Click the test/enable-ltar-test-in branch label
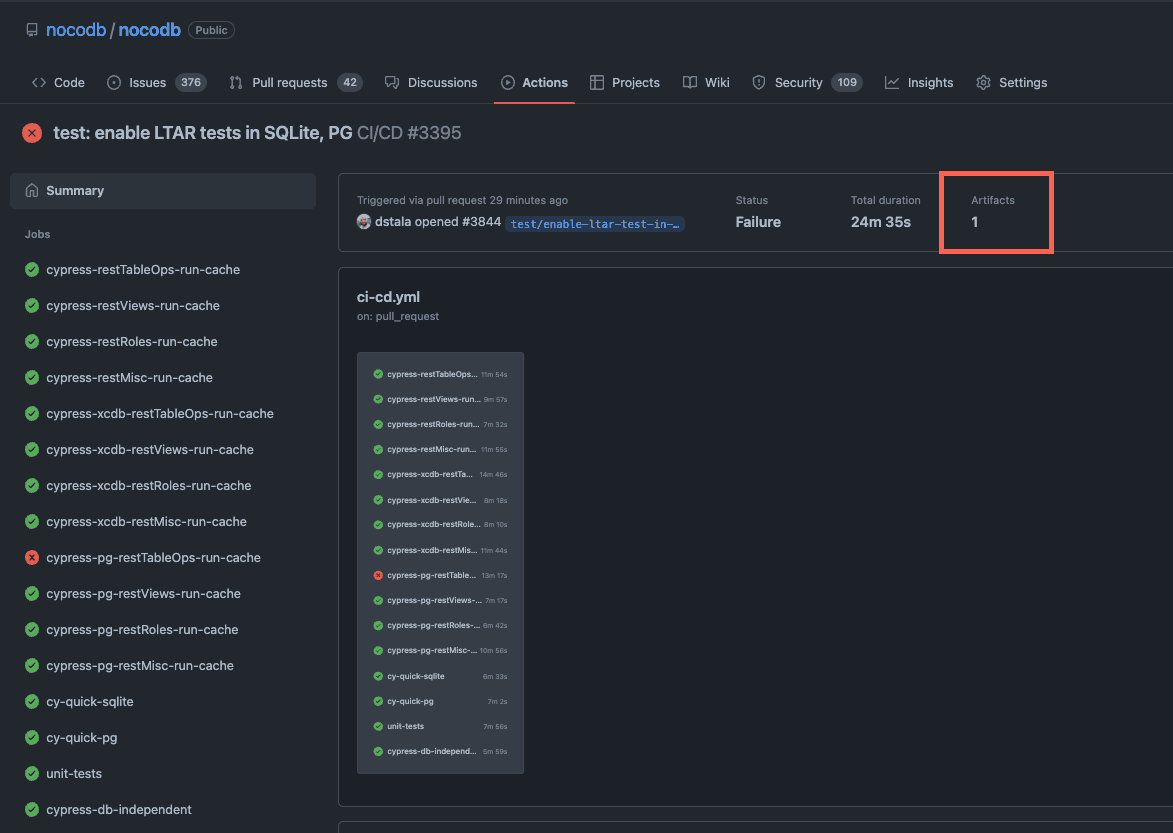 595,223
